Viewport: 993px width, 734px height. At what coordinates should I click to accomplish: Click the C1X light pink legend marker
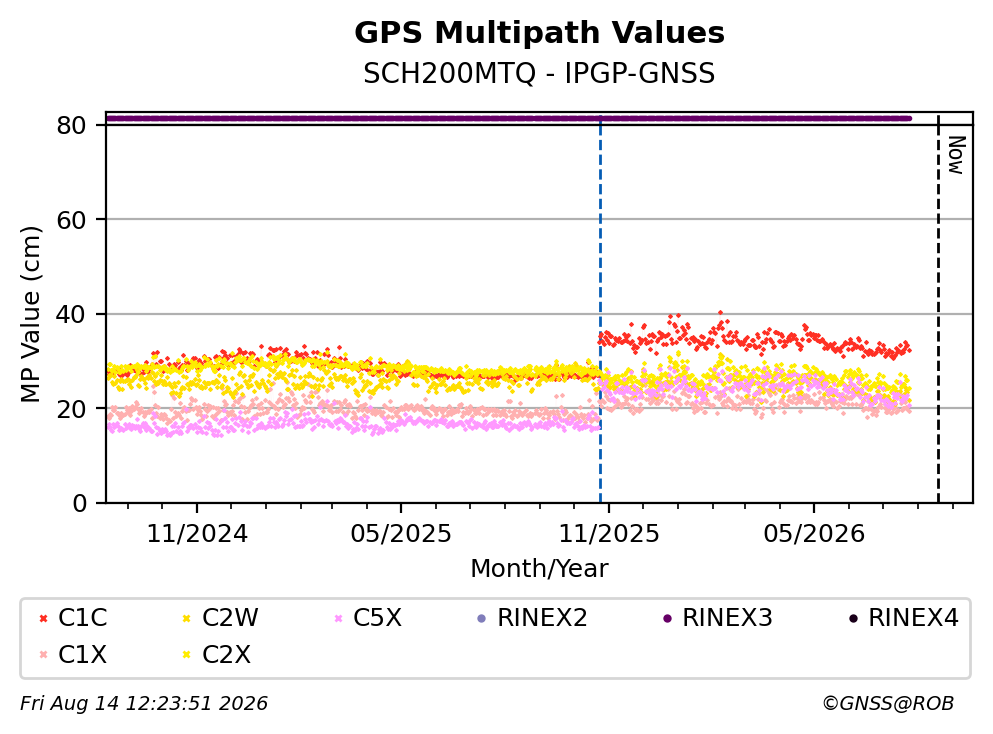click(43, 655)
